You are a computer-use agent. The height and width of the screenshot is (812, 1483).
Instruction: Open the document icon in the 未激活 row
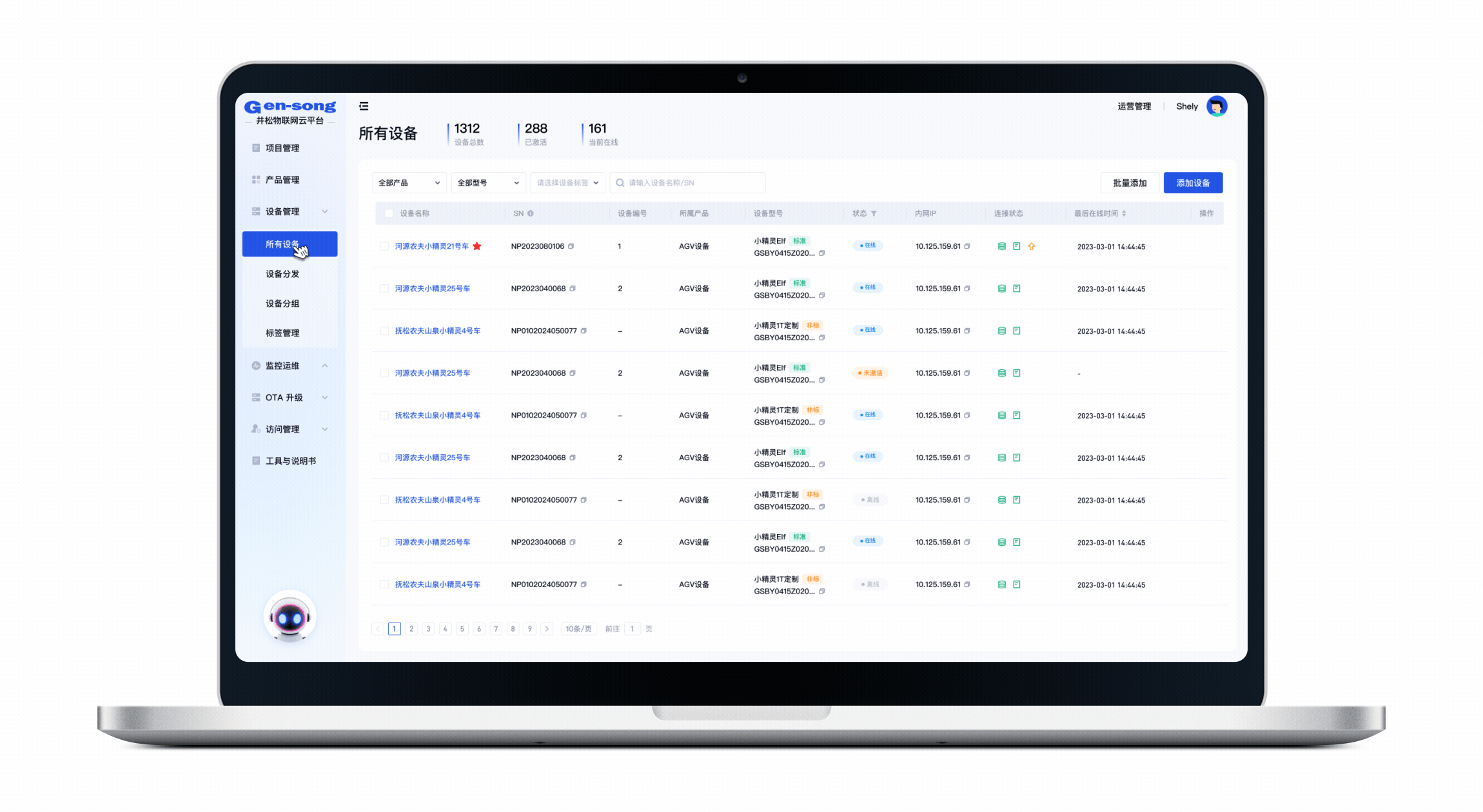(1017, 373)
